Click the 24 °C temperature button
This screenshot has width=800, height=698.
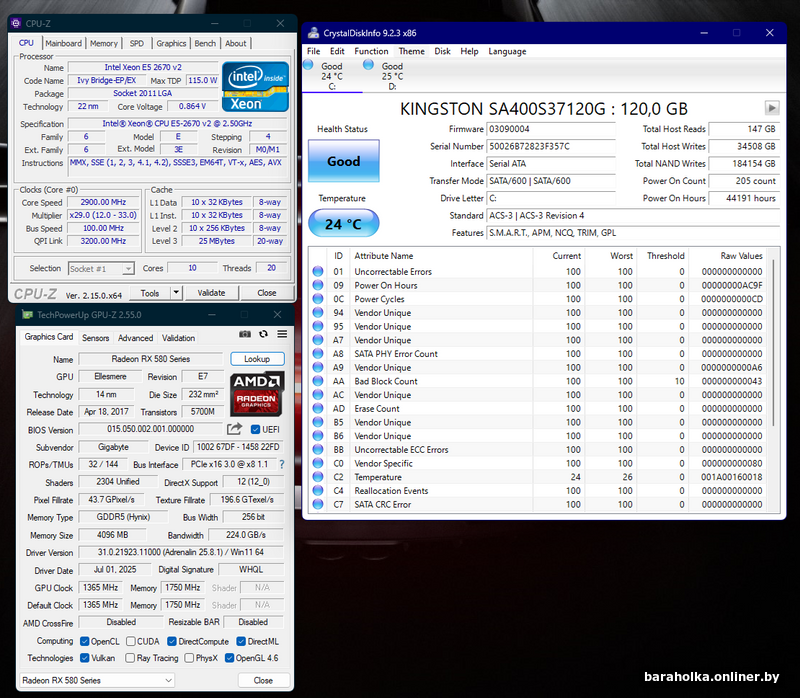pos(343,223)
